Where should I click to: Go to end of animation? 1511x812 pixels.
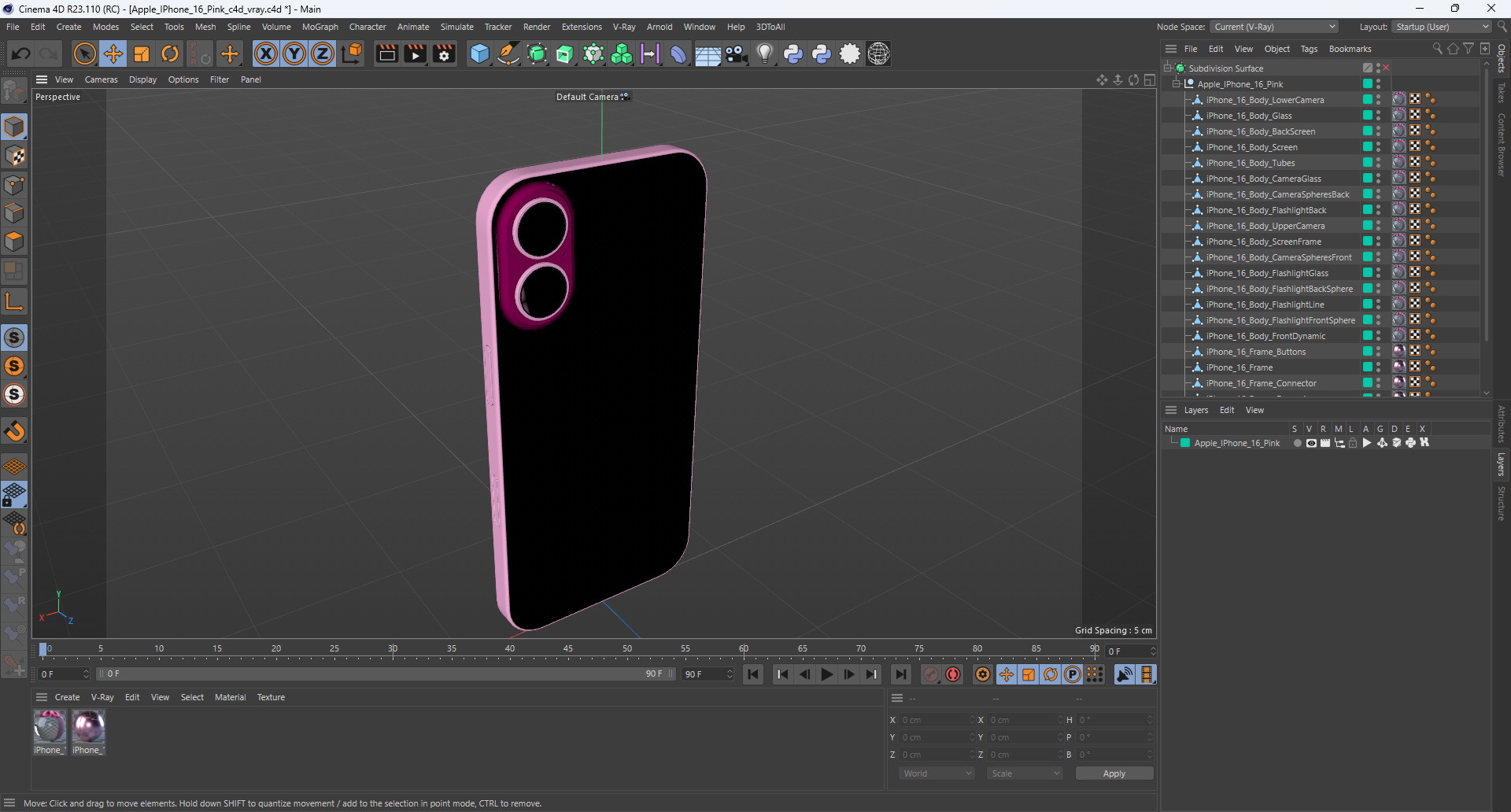click(x=900, y=674)
